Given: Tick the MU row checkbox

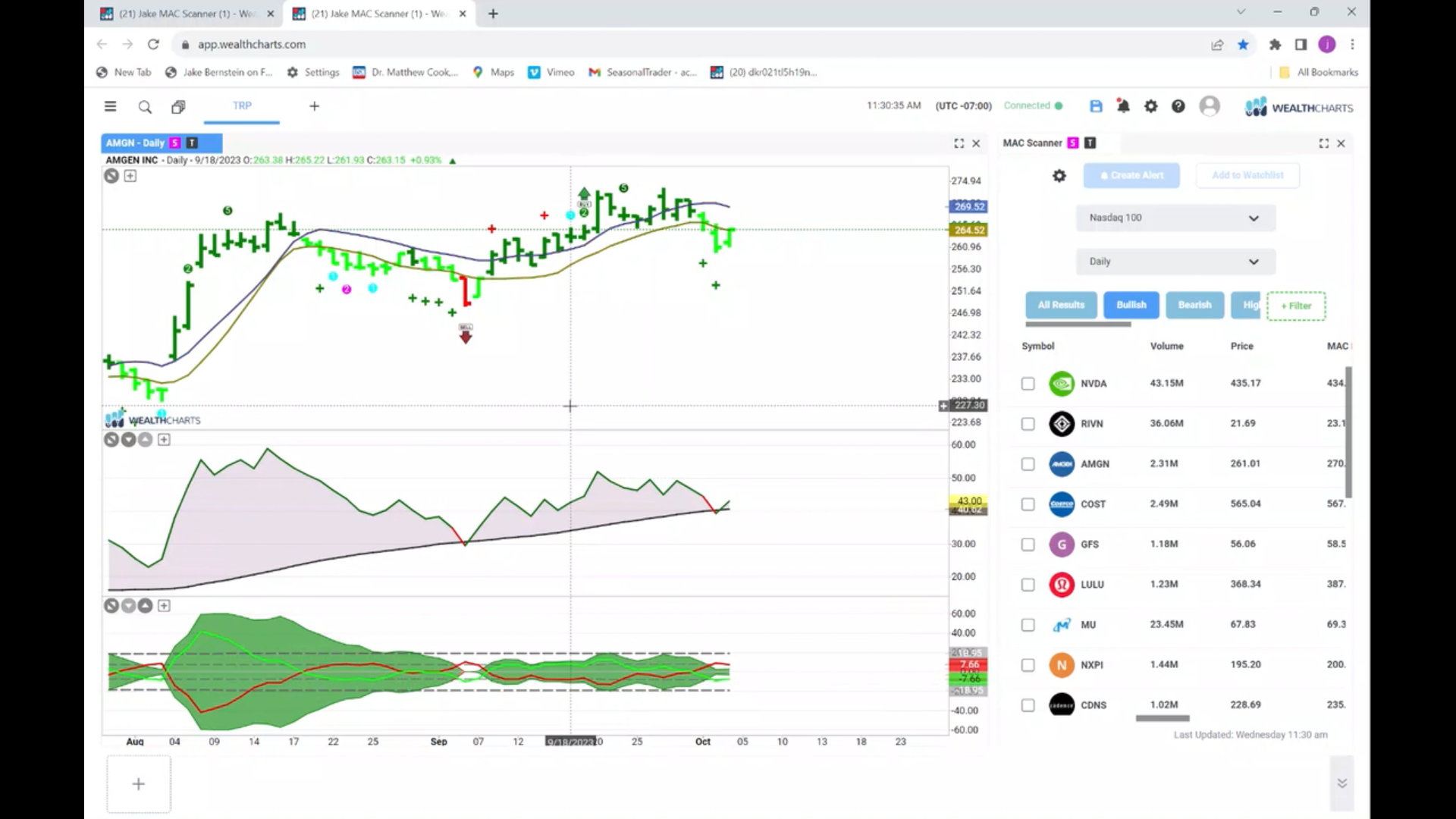Looking at the screenshot, I should click(1028, 625).
